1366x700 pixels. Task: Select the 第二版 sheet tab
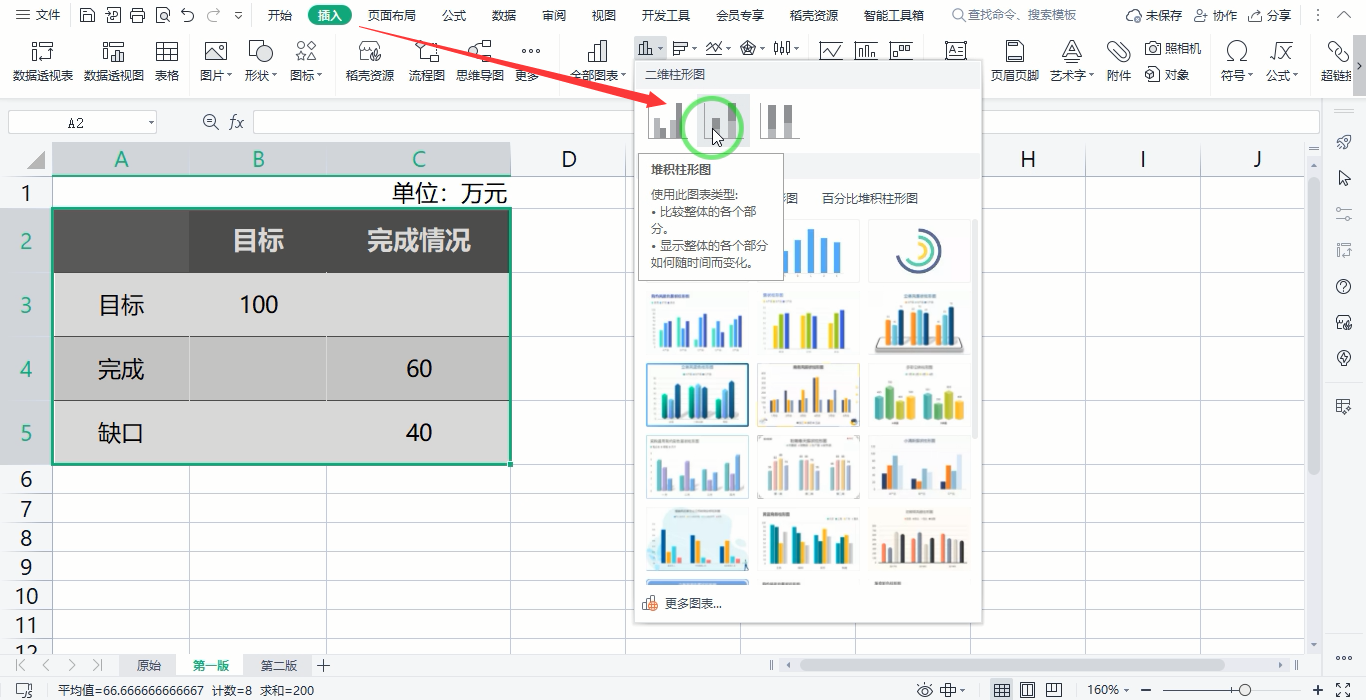pos(279,665)
